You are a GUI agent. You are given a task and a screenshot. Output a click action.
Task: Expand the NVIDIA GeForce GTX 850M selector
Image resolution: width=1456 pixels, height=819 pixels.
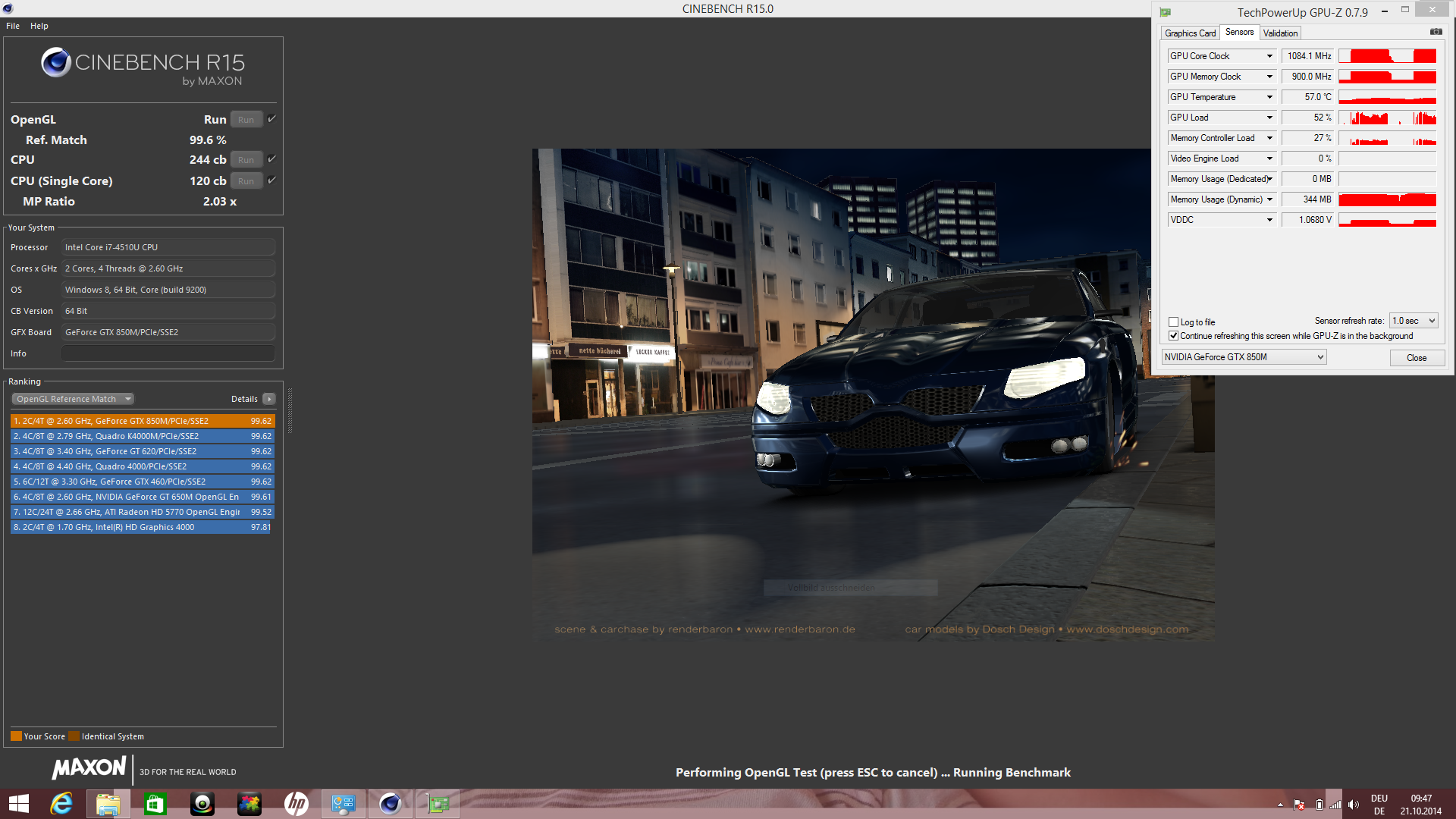[1244, 357]
